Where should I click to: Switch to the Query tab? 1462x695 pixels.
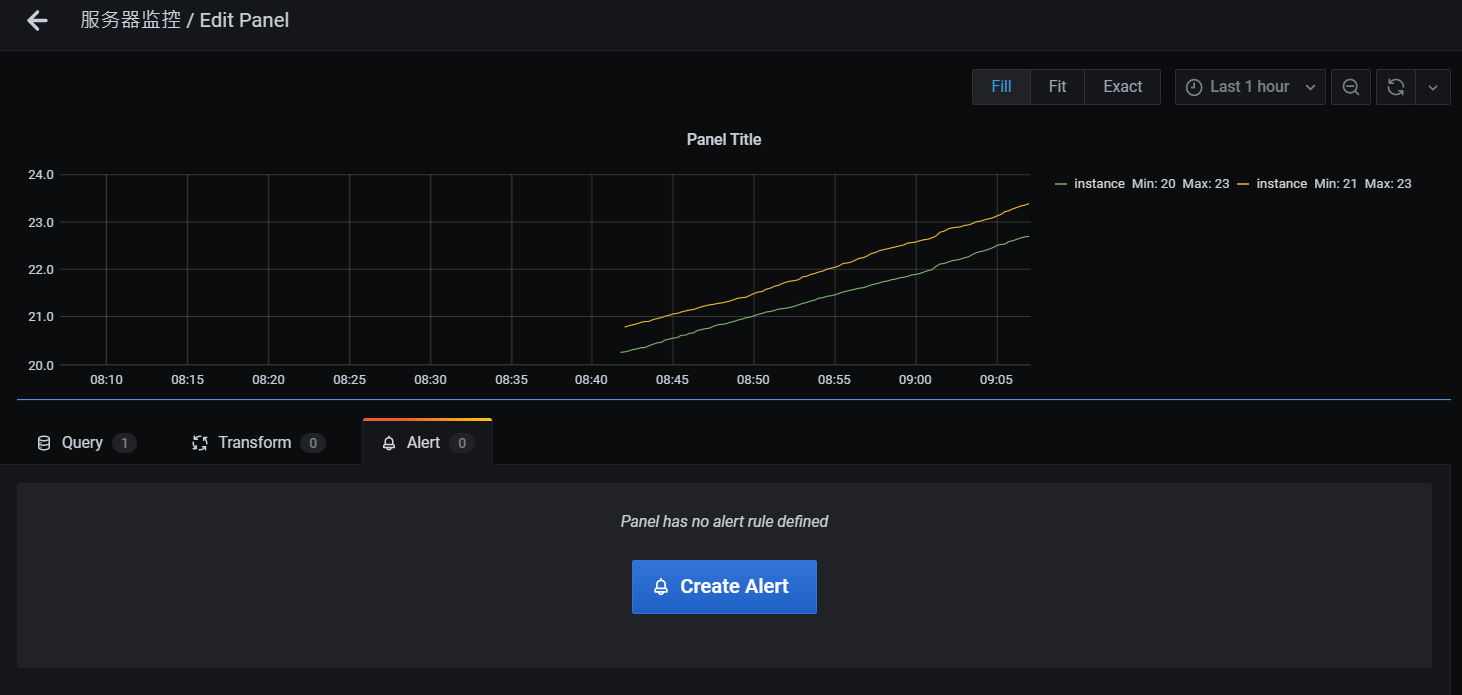pos(85,442)
